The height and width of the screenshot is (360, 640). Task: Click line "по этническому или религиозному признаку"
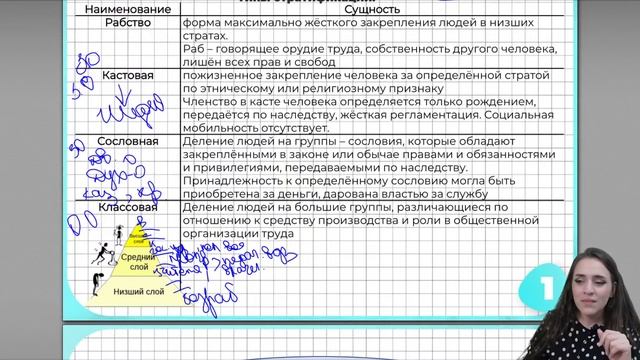click(x=313, y=89)
